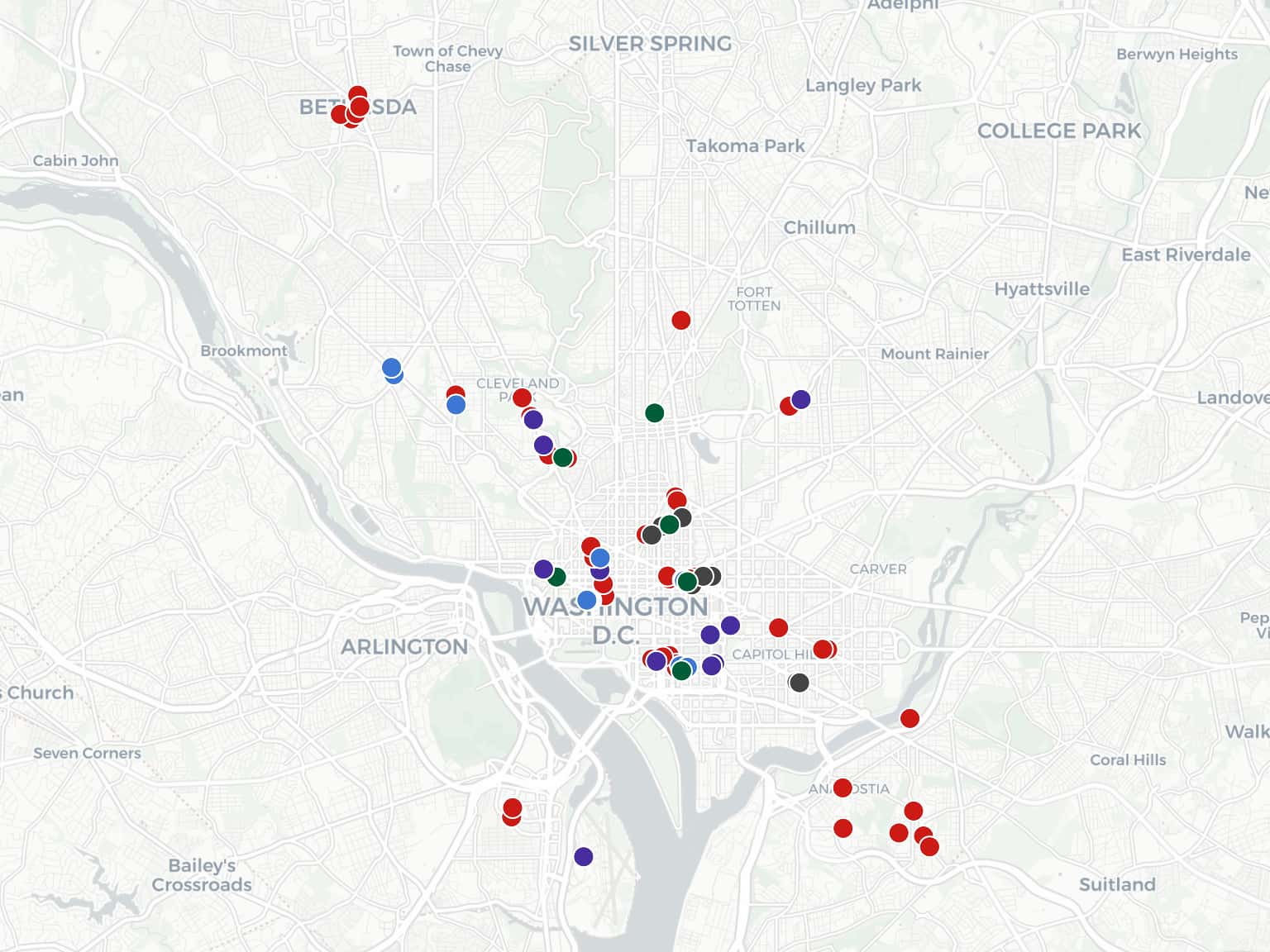Screen dimensions: 1270x952
Task: Select the red marker on the Cleveland Park label
Action: [522, 397]
